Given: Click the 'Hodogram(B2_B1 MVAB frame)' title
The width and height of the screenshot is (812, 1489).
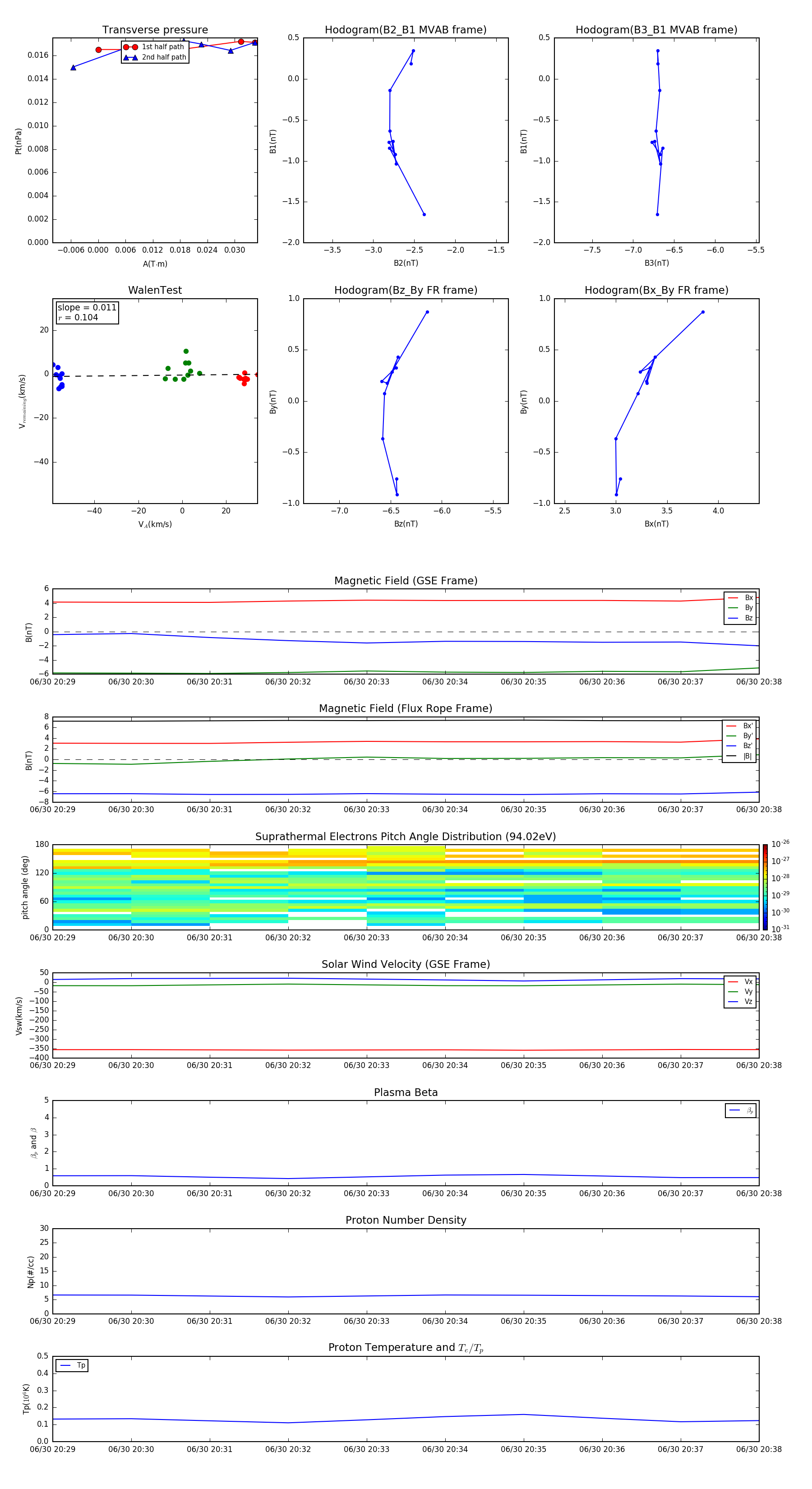Looking at the screenshot, I should click(x=406, y=30).
